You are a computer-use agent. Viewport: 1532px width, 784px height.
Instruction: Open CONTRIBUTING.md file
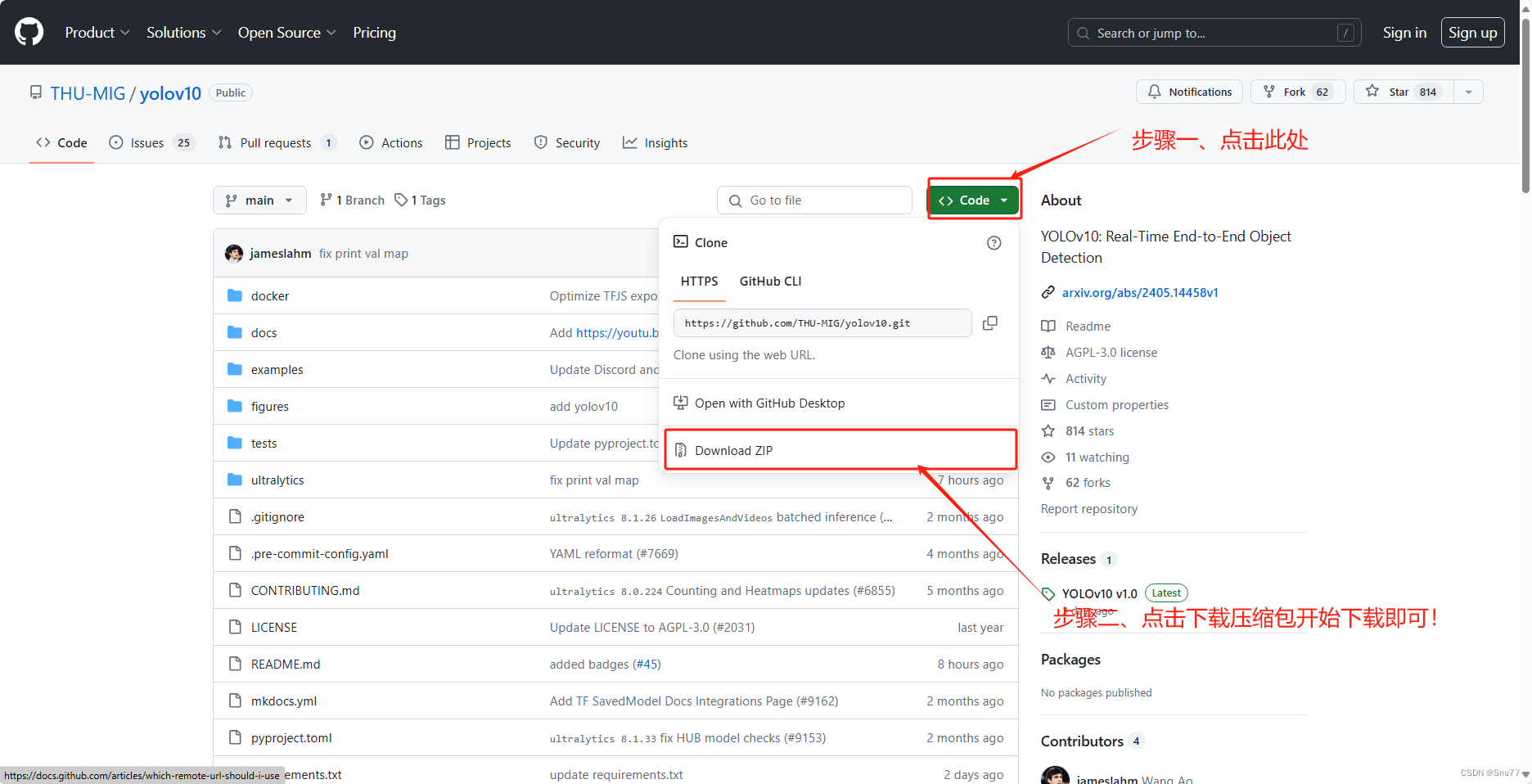click(x=305, y=591)
